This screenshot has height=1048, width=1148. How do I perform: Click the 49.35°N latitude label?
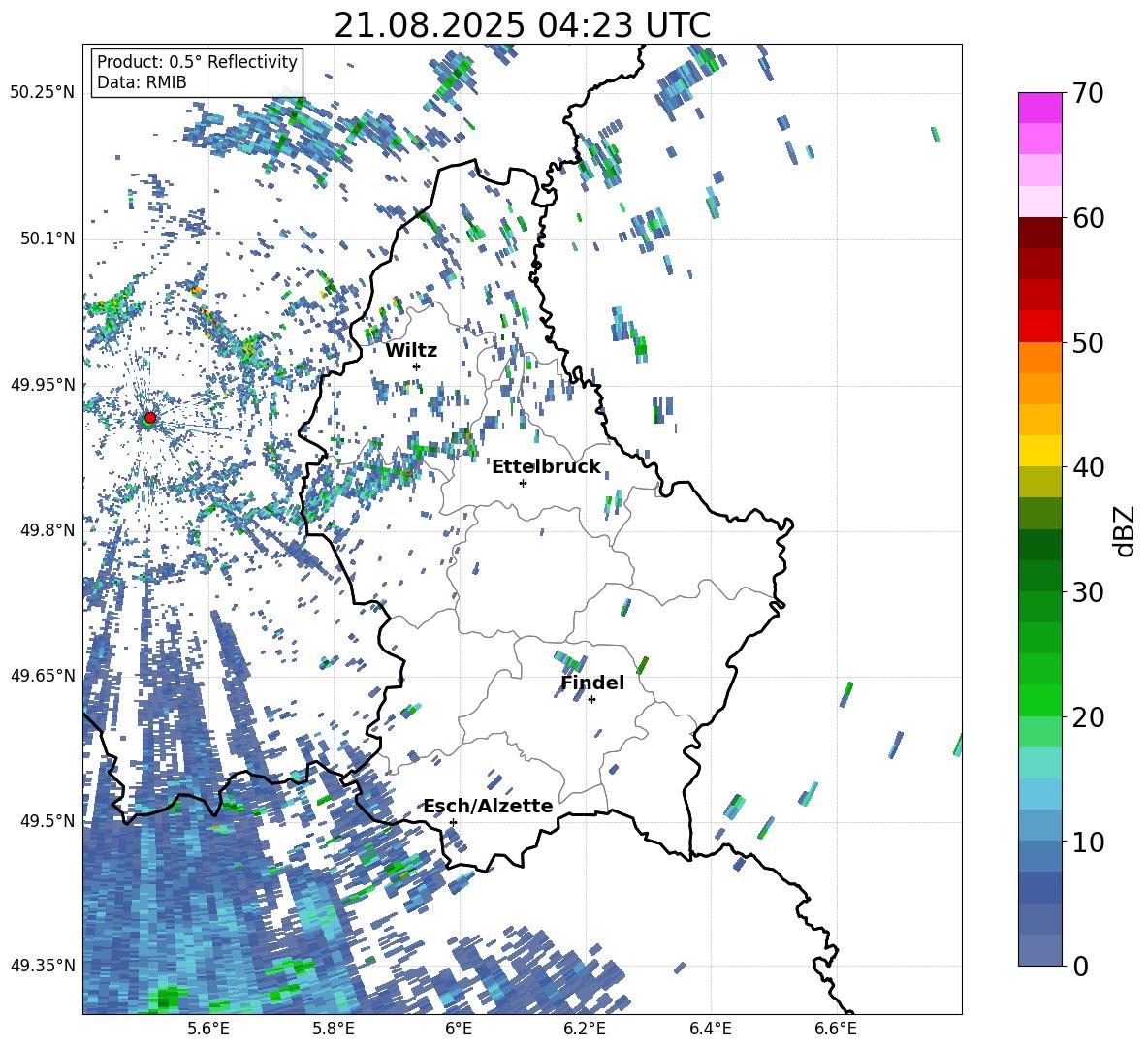click(43, 966)
